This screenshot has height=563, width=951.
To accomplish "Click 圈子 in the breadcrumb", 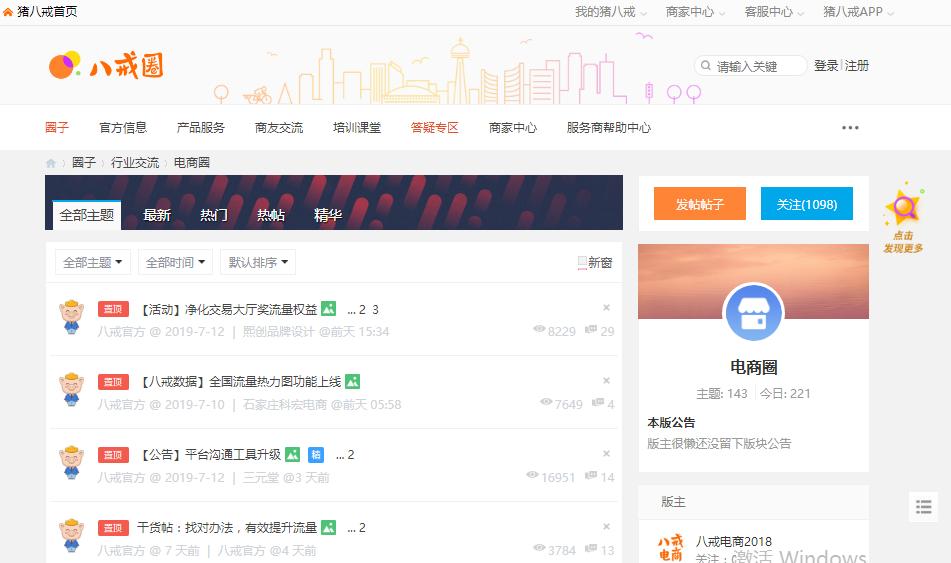I will [84, 163].
